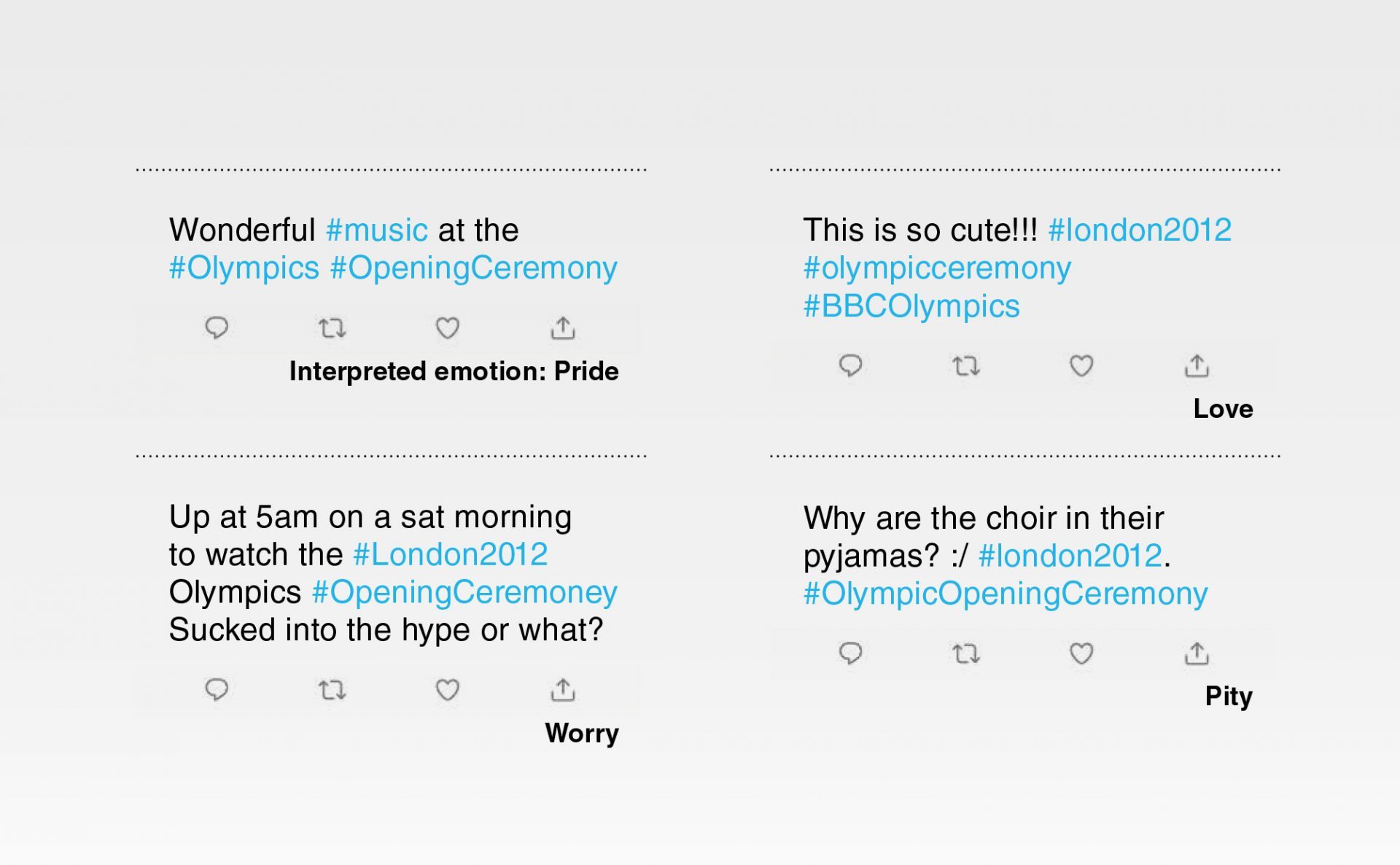Screen dimensions: 1400x865
Task: Retweet the 'This is so cute' tweet
Action: [966, 365]
